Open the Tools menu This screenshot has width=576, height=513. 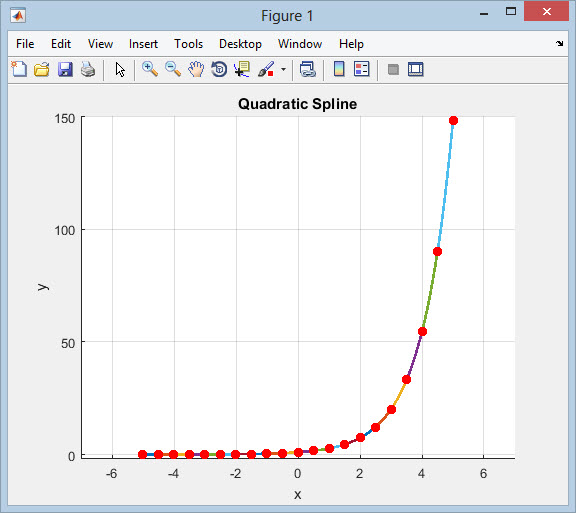click(188, 44)
